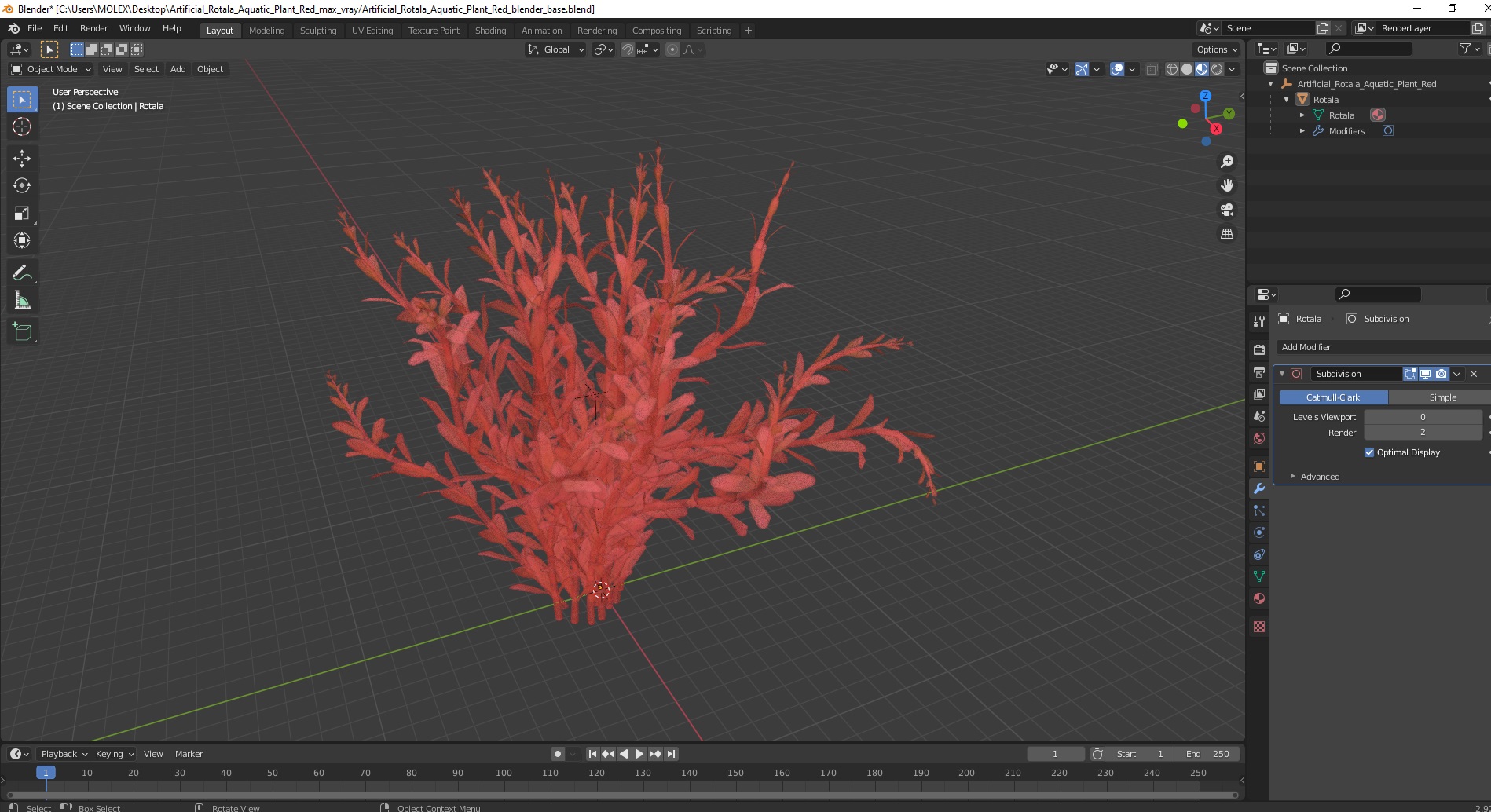
Task: Click the Select Box tool icon
Action: coord(22,100)
